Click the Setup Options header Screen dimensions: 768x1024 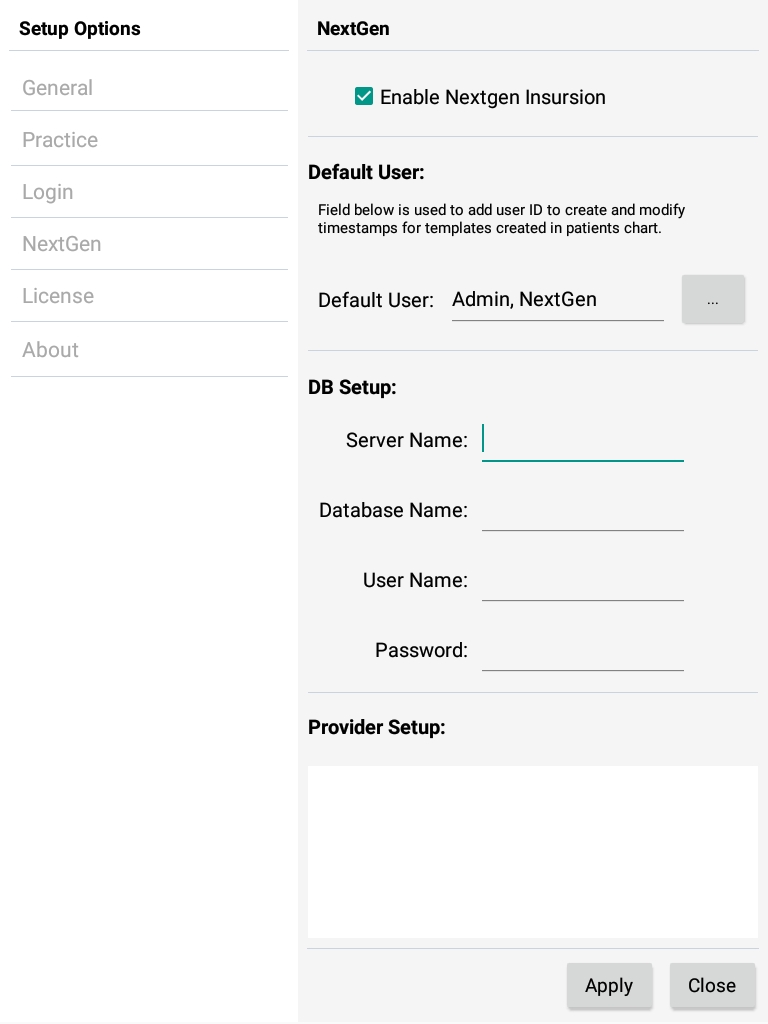(x=80, y=29)
